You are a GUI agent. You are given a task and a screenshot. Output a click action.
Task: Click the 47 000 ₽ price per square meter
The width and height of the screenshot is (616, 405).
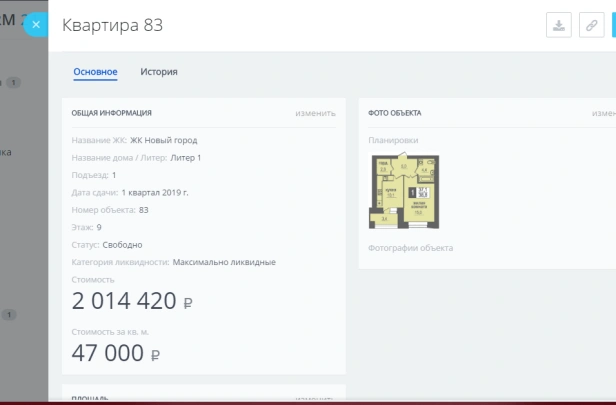[116, 352]
